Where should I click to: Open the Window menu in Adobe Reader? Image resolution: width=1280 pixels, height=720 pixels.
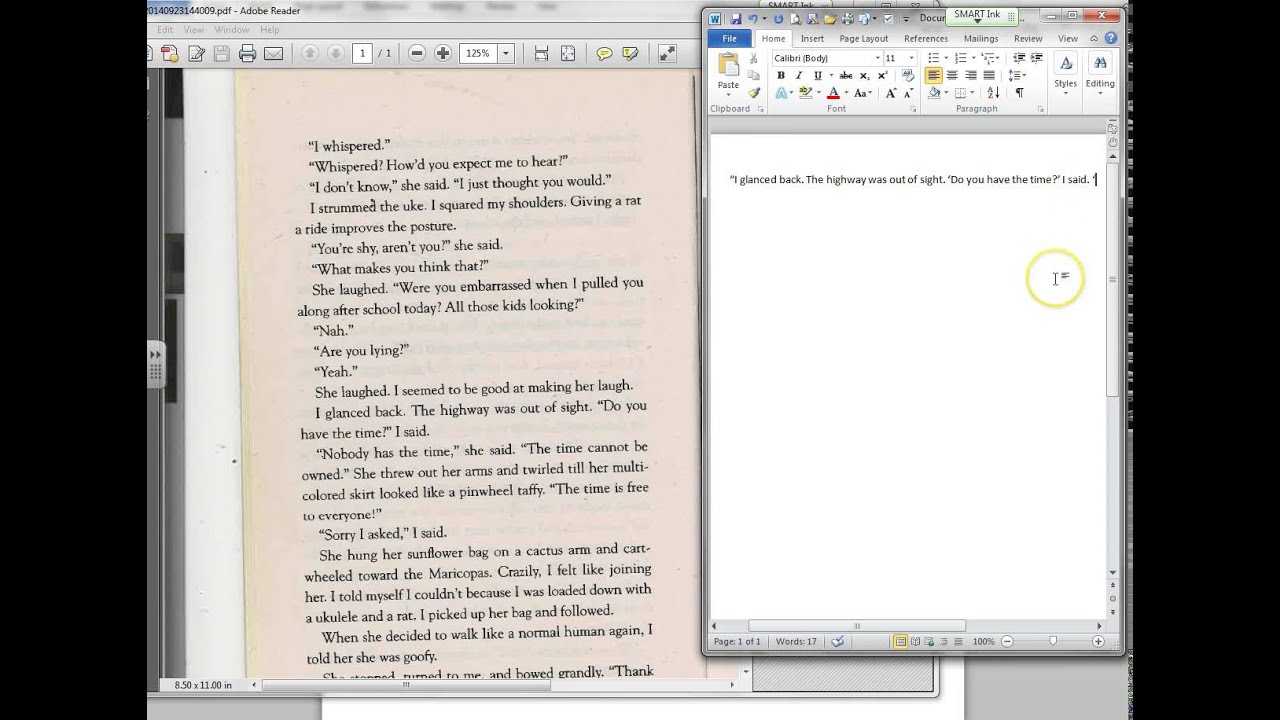pyautogui.click(x=231, y=30)
